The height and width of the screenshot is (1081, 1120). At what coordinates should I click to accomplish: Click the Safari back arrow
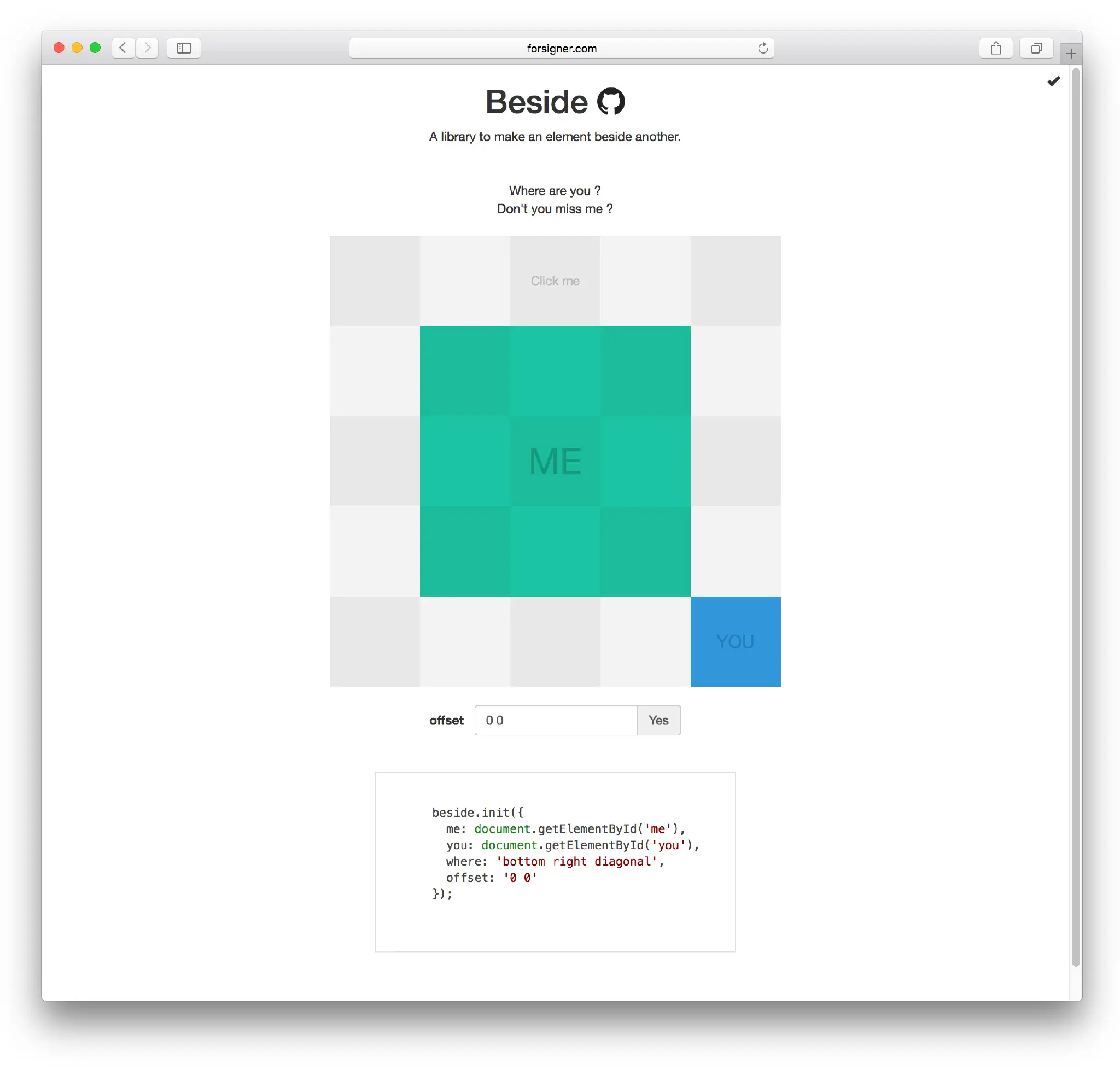[x=123, y=48]
